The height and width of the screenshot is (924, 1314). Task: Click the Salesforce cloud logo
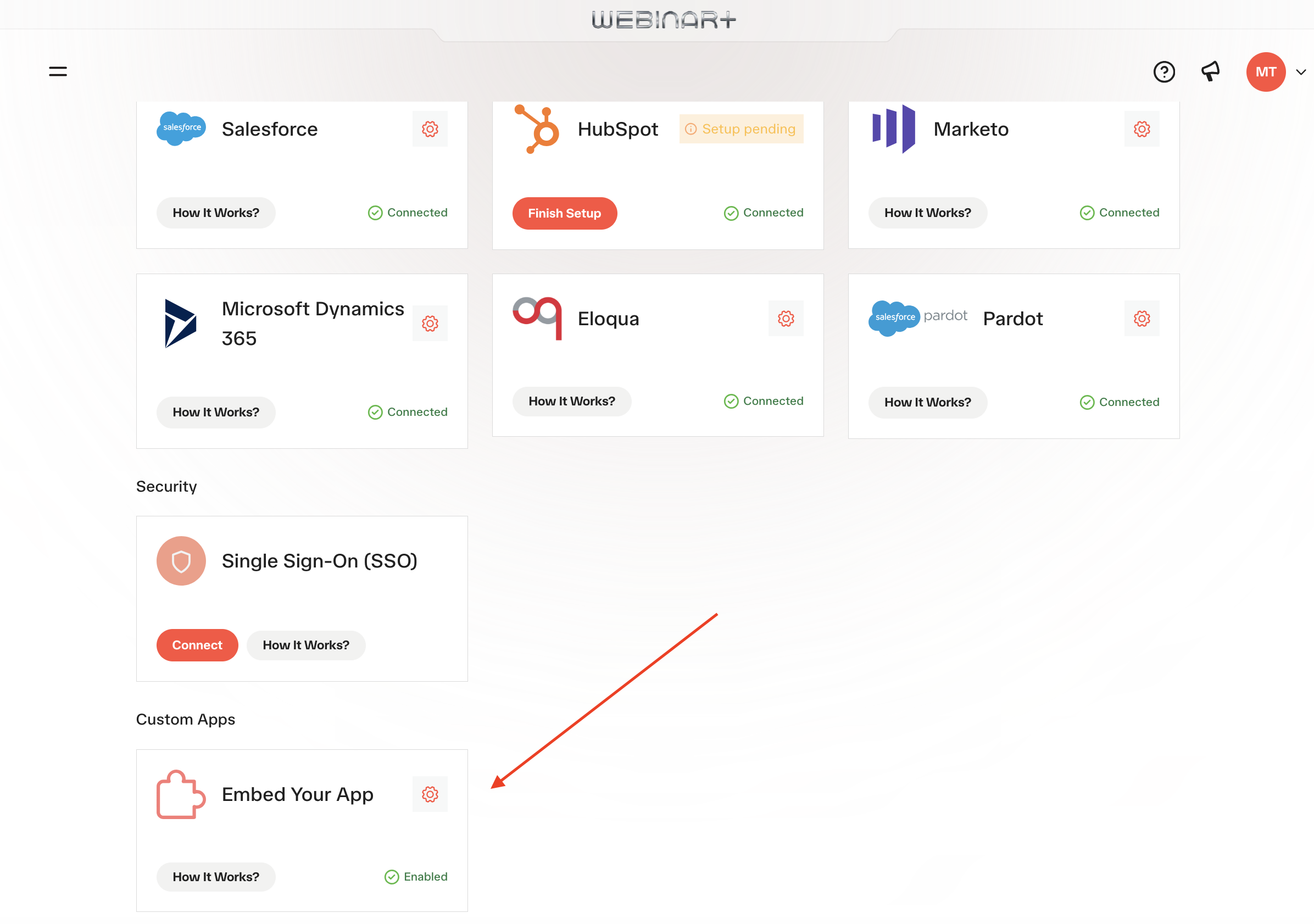(181, 128)
